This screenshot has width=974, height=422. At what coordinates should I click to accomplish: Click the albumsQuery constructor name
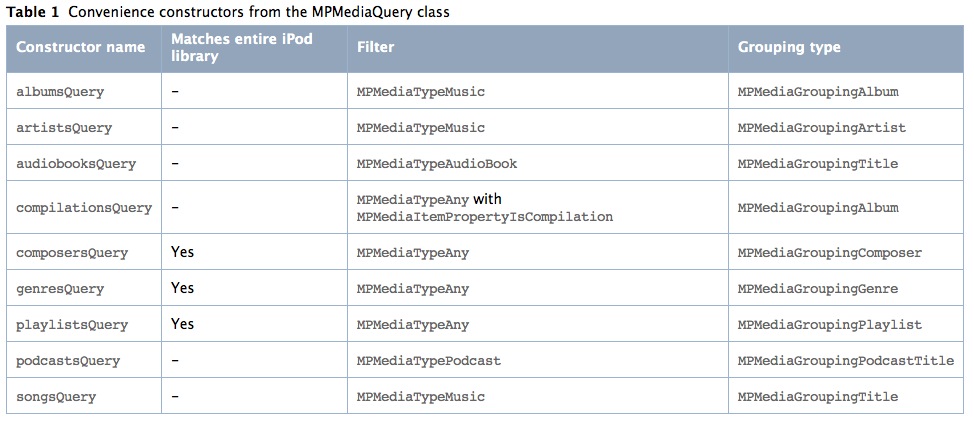pyautogui.click(x=60, y=92)
